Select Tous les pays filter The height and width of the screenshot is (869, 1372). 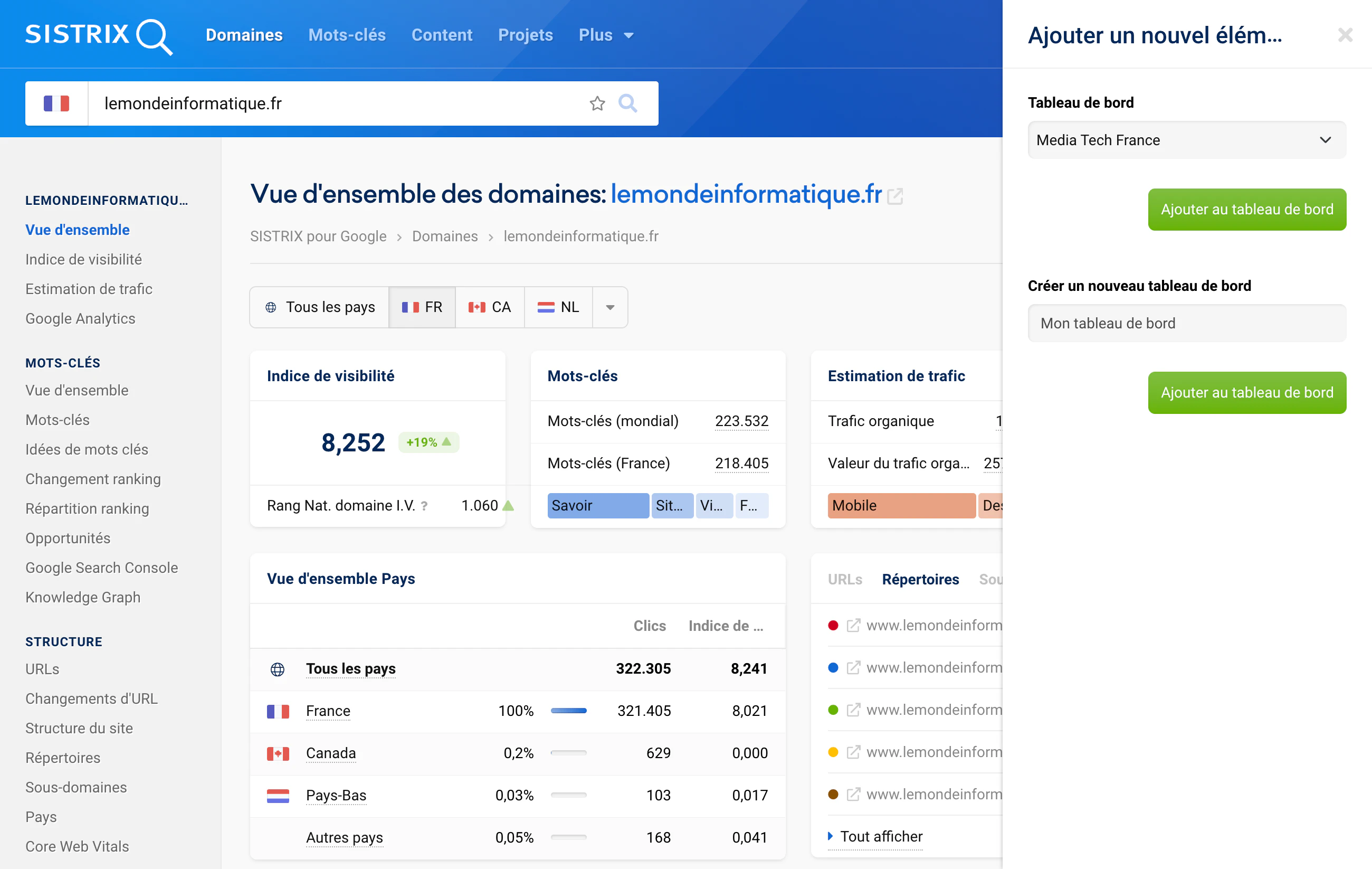(x=320, y=307)
